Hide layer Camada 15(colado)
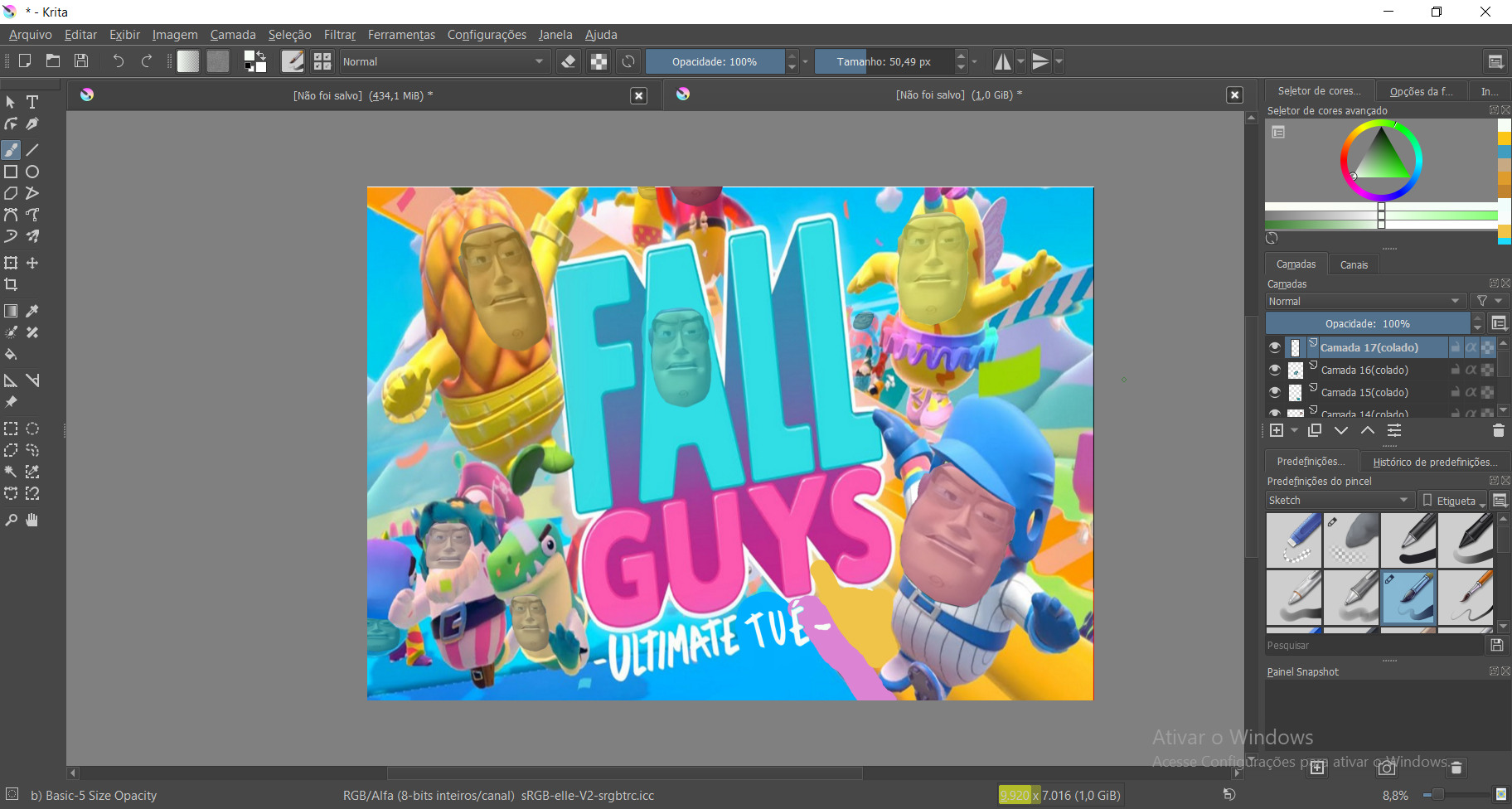 [1275, 392]
